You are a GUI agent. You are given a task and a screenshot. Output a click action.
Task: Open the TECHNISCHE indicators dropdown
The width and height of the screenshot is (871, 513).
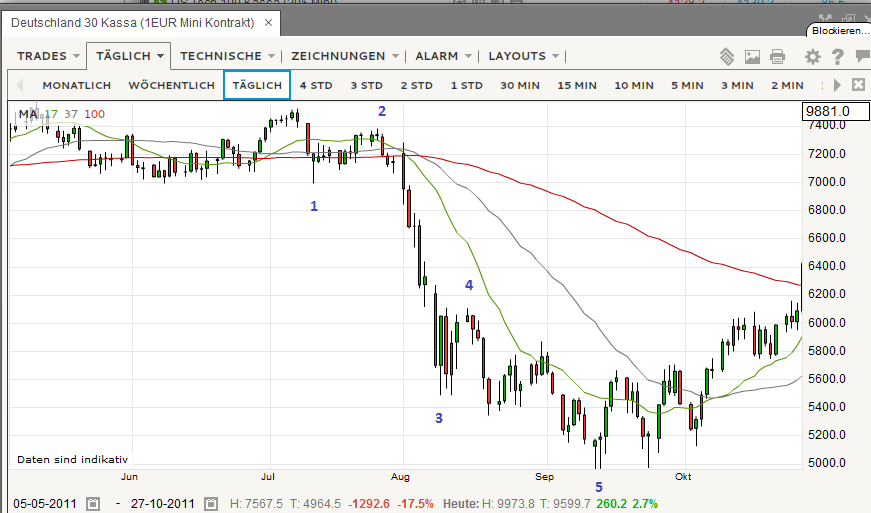coord(226,56)
